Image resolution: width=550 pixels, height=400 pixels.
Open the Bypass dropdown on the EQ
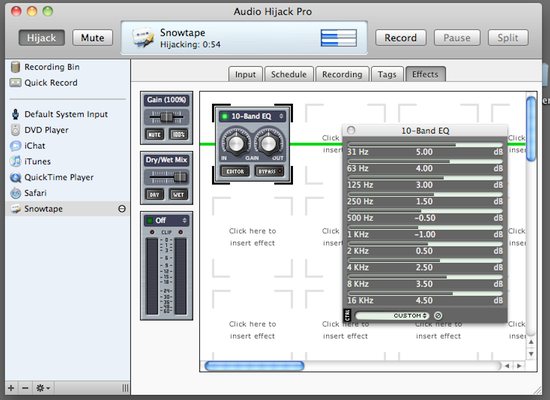(269, 171)
